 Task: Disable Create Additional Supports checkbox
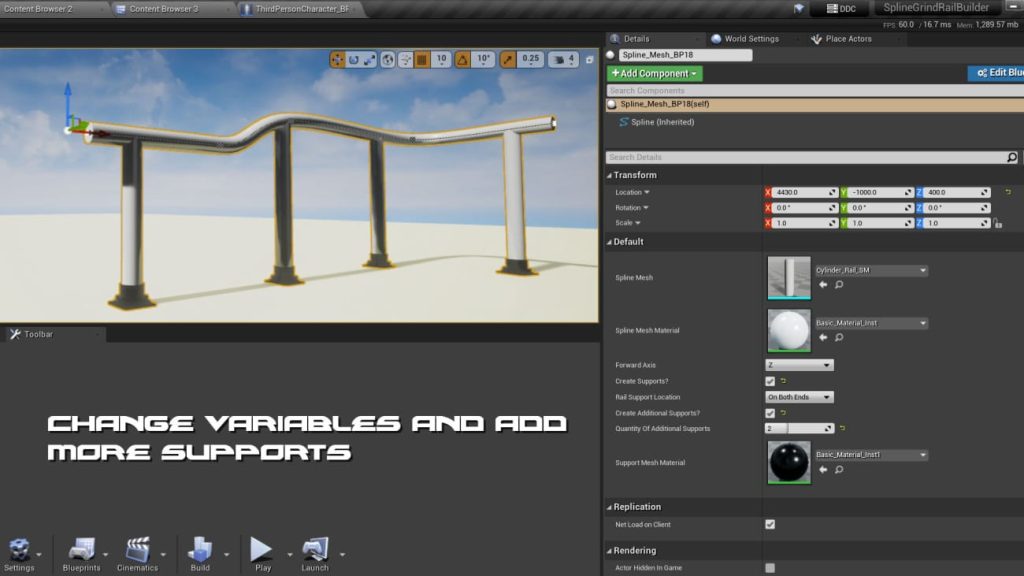770,413
